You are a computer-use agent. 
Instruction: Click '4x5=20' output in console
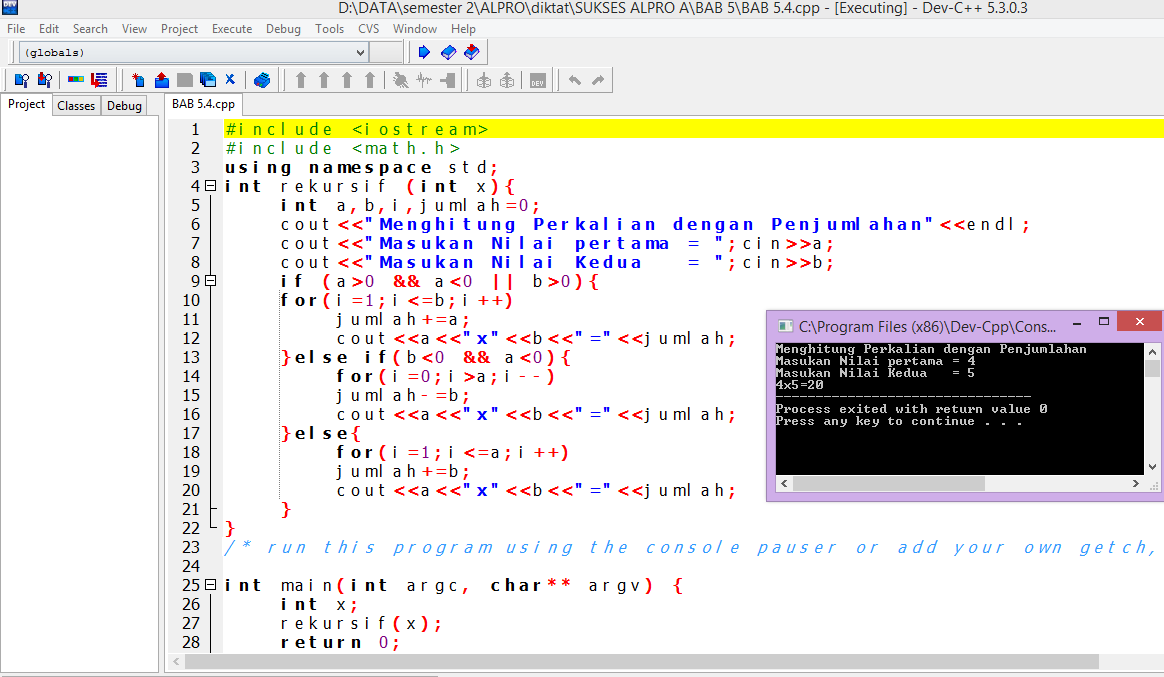[x=800, y=385]
